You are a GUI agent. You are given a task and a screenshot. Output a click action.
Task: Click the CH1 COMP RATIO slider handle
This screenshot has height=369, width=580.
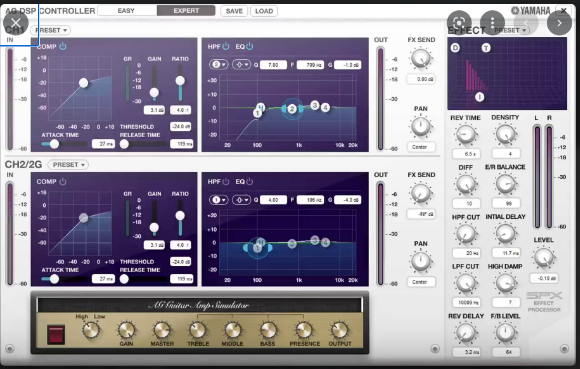pyautogui.click(x=180, y=80)
